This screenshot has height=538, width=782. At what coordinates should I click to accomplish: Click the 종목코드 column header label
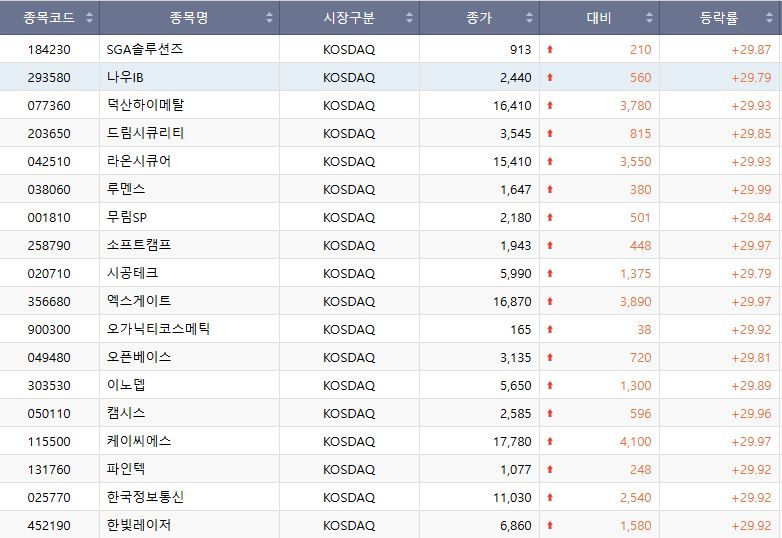[x=49, y=18]
